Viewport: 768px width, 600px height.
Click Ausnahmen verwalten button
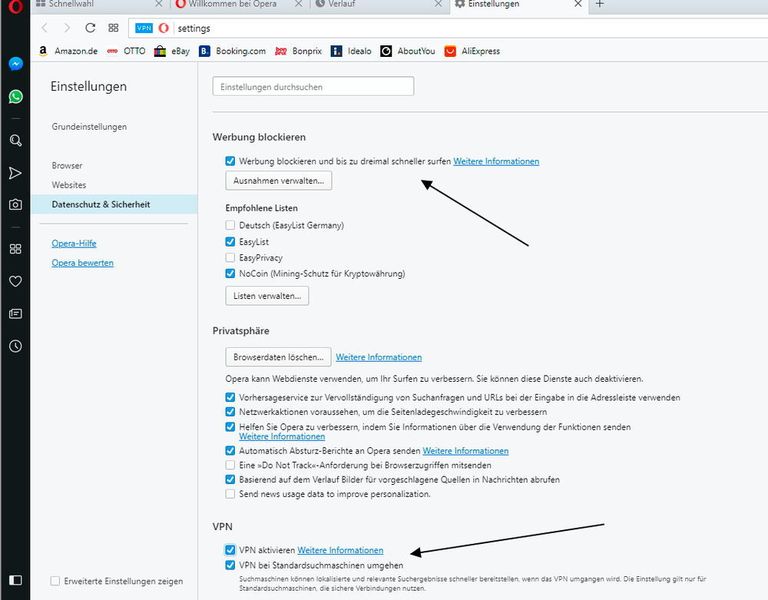279,180
